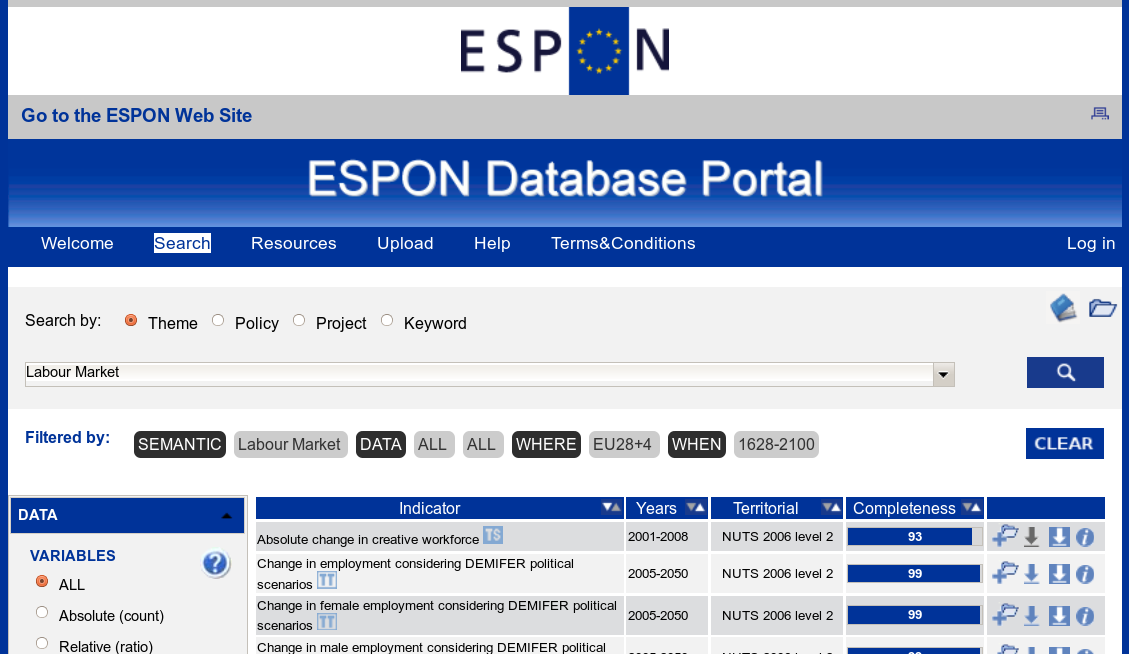The height and width of the screenshot is (654, 1129).
Task: Click the WHERE filter tag
Action: [546, 444]
